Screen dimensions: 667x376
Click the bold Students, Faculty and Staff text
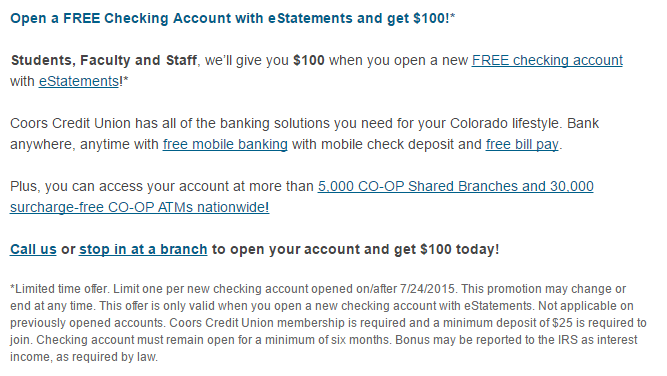[x=104, y=60]
